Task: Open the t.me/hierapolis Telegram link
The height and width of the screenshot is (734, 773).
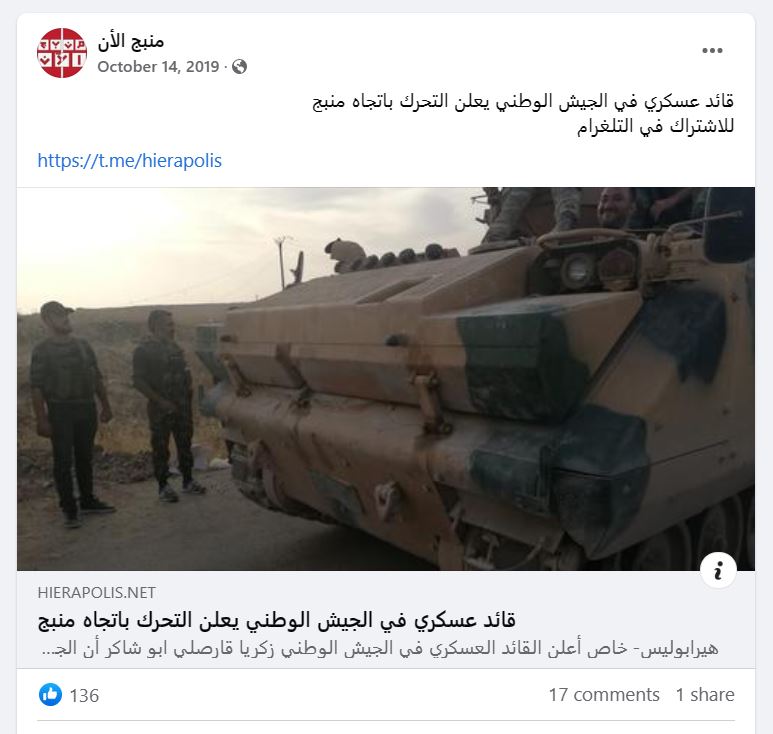Action: (130, 161)
